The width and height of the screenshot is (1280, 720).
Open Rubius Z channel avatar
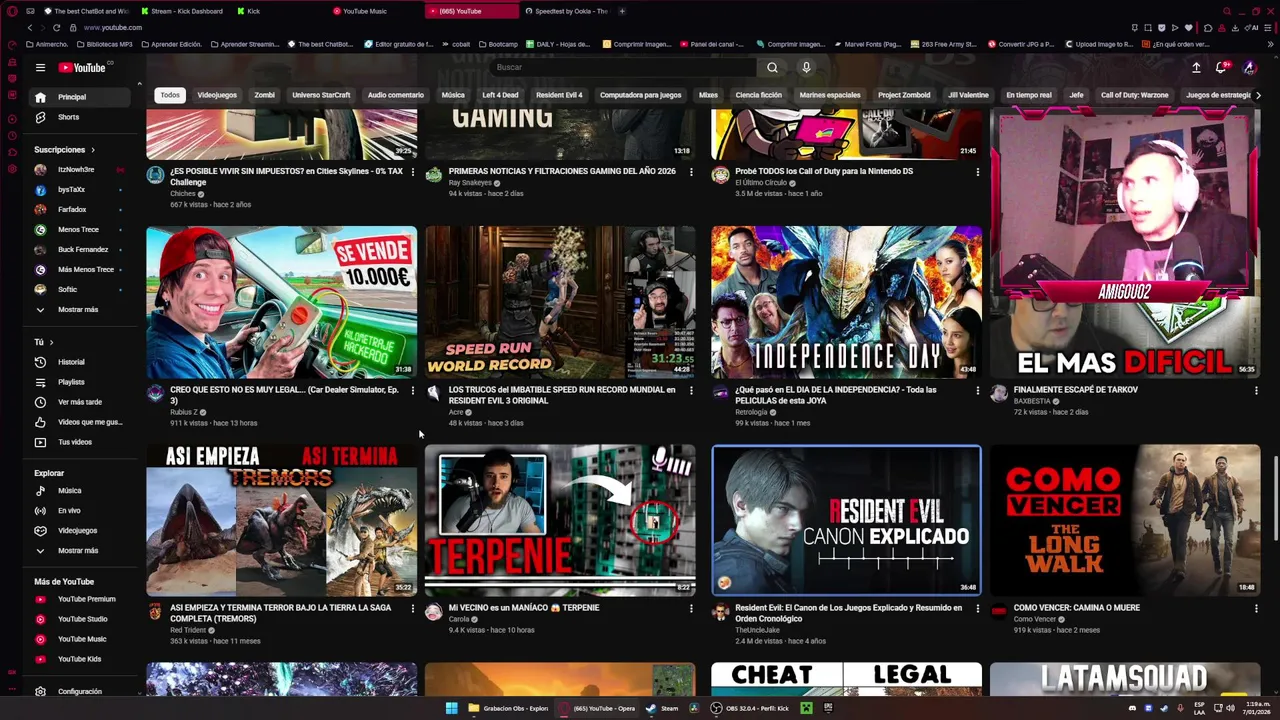155,394
